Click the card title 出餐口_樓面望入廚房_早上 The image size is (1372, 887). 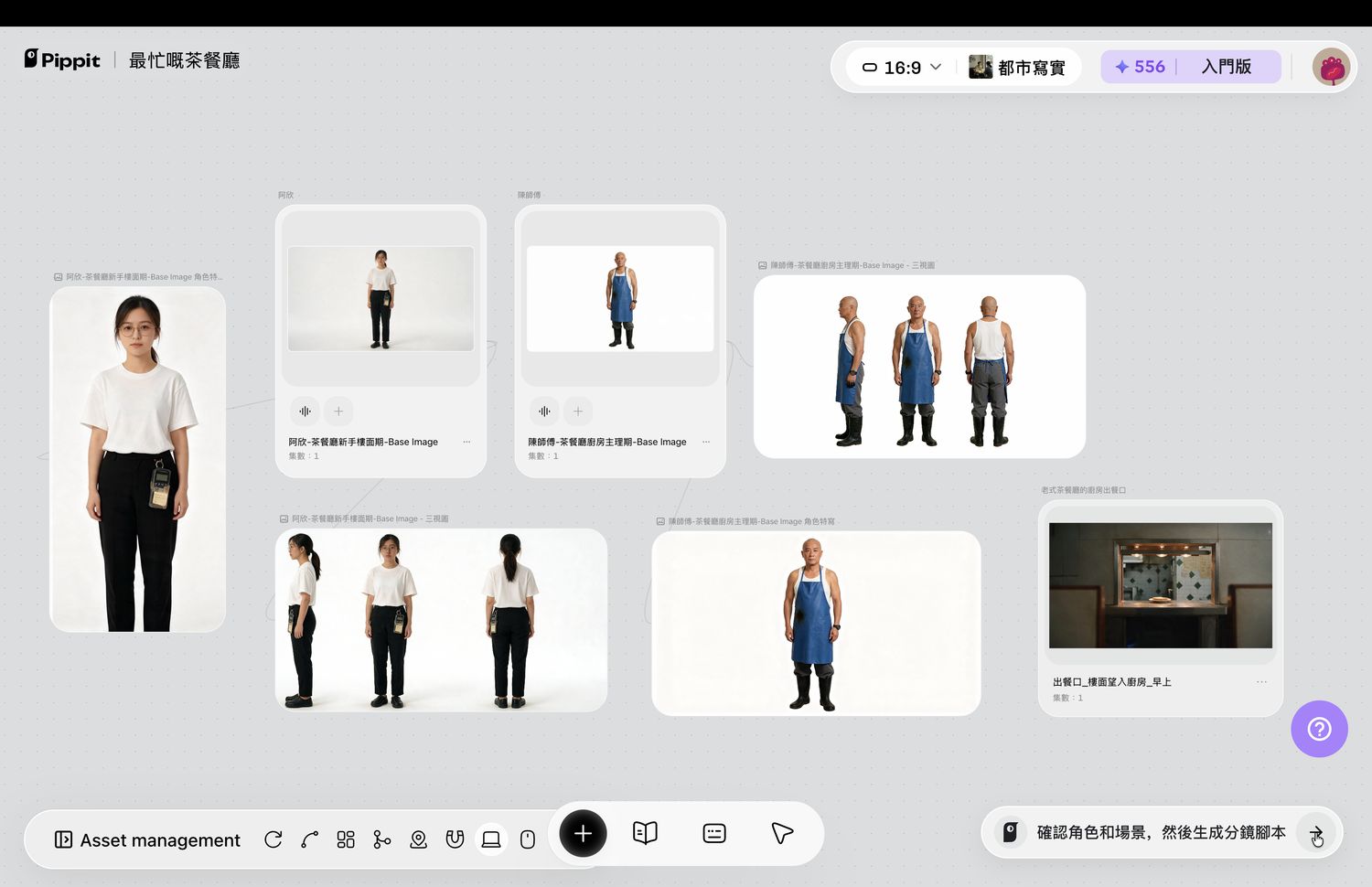point(1112,682)
